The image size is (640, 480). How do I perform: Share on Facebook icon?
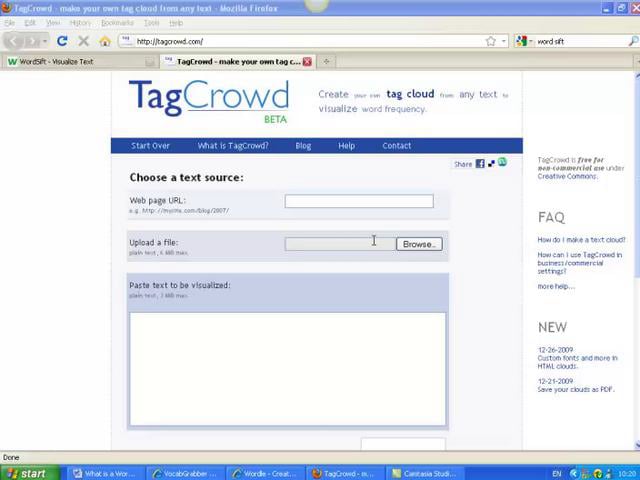point(480,164)
